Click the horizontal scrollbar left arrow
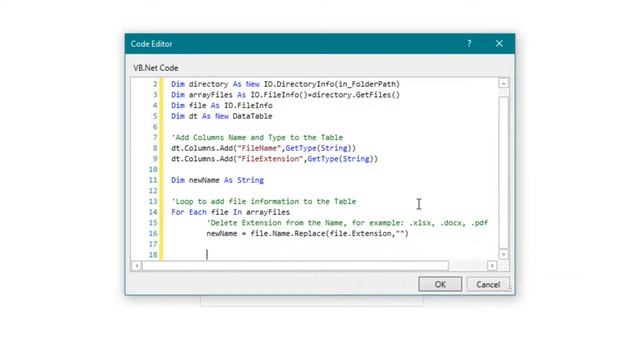This screenshot has width=640, height=360. [x=137, y=266]
